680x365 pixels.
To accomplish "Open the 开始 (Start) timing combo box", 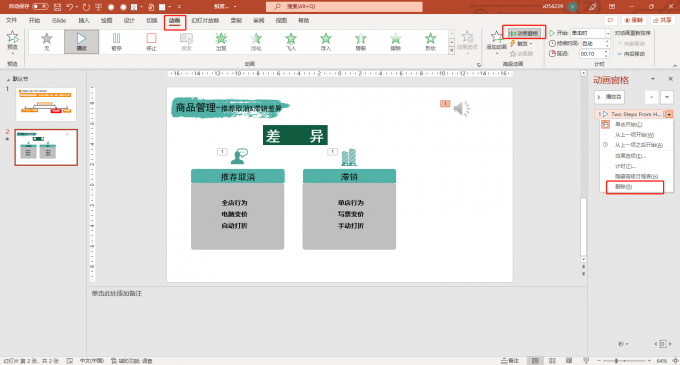I will click(590, 33).
